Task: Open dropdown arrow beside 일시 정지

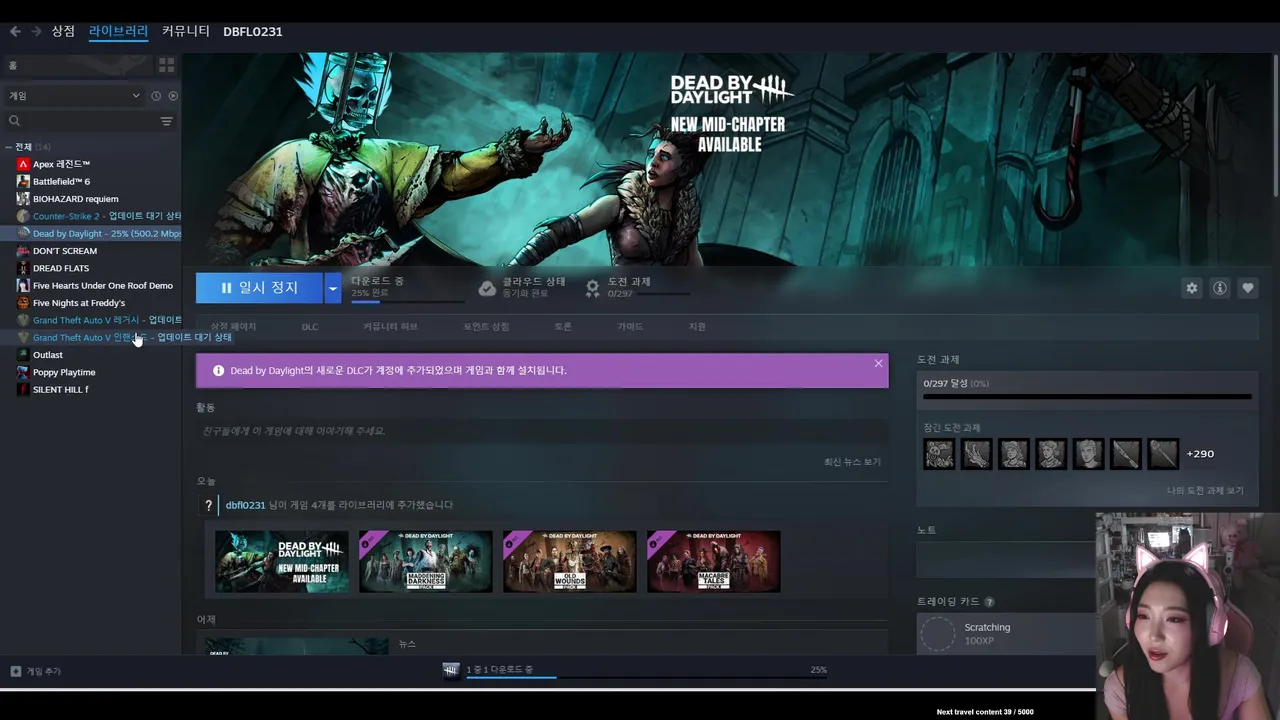Action: tap(333, 288)
